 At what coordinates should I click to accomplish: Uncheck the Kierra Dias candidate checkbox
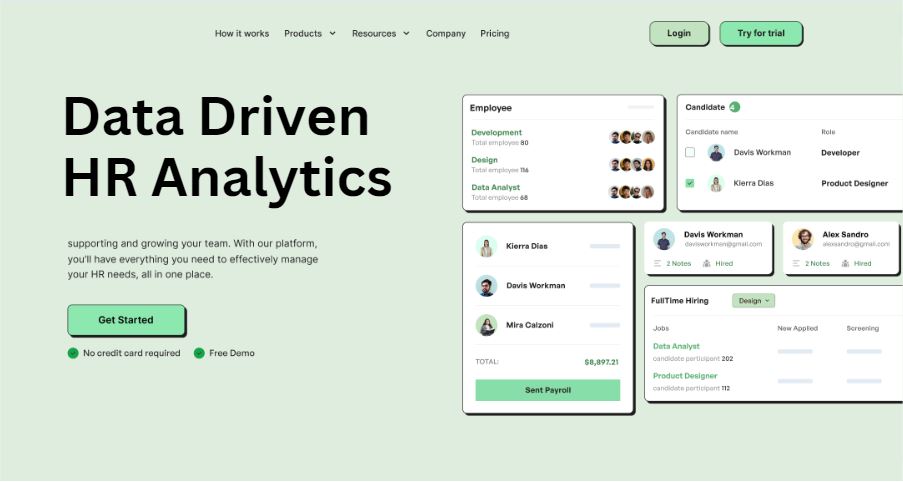coord(690,183)
